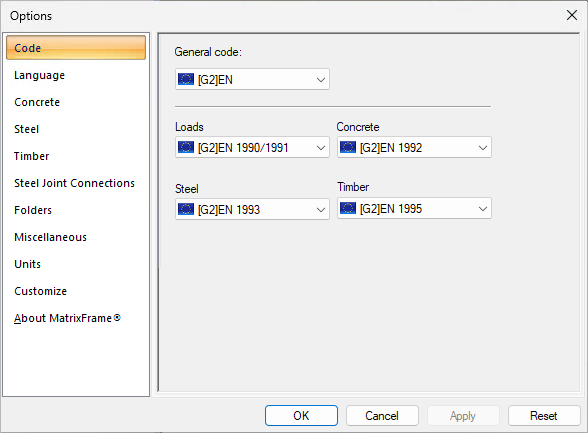The image size is (588, 433).
Task: Open Steel Joint Connections settings
Action: pyautogui.click(x=74, y=183)
